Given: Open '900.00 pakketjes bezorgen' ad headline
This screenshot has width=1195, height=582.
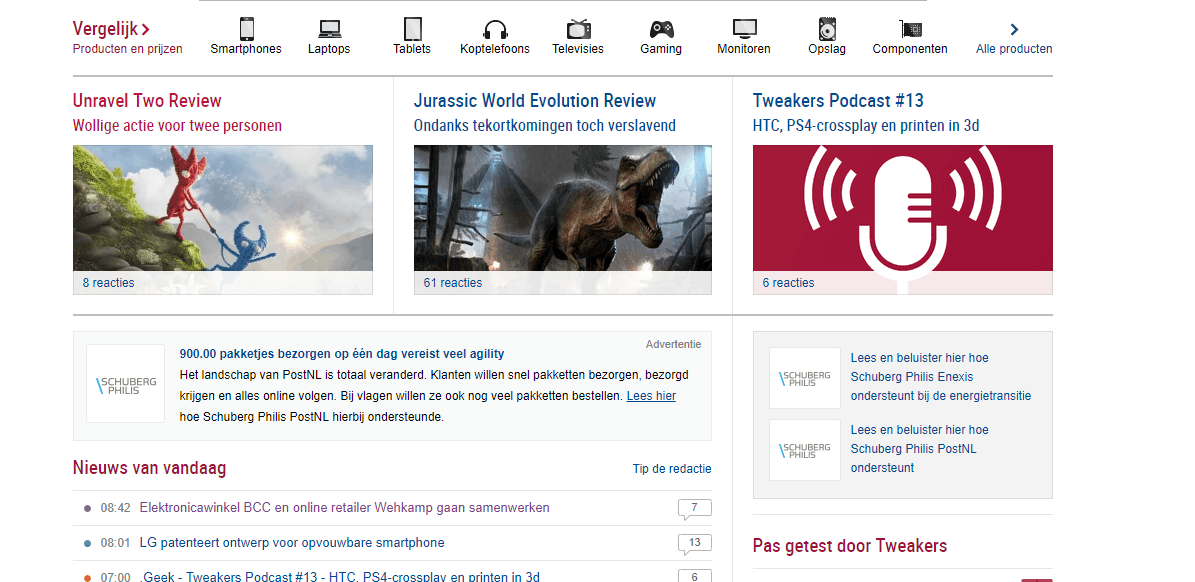Looking at the screenshot, I should click(342, 353).
